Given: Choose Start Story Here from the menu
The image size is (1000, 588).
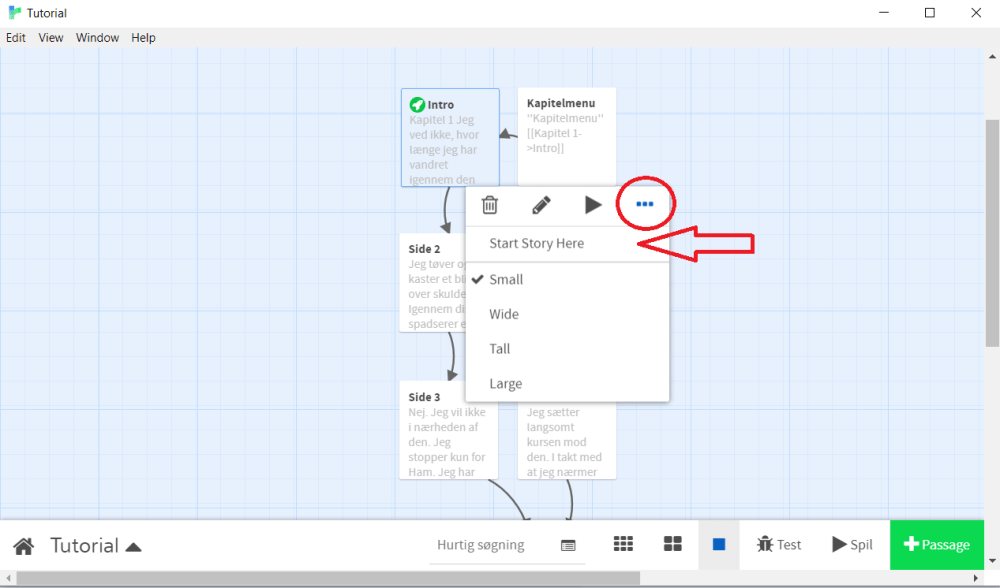Looking at the screenshot, I should click(536, 243).
